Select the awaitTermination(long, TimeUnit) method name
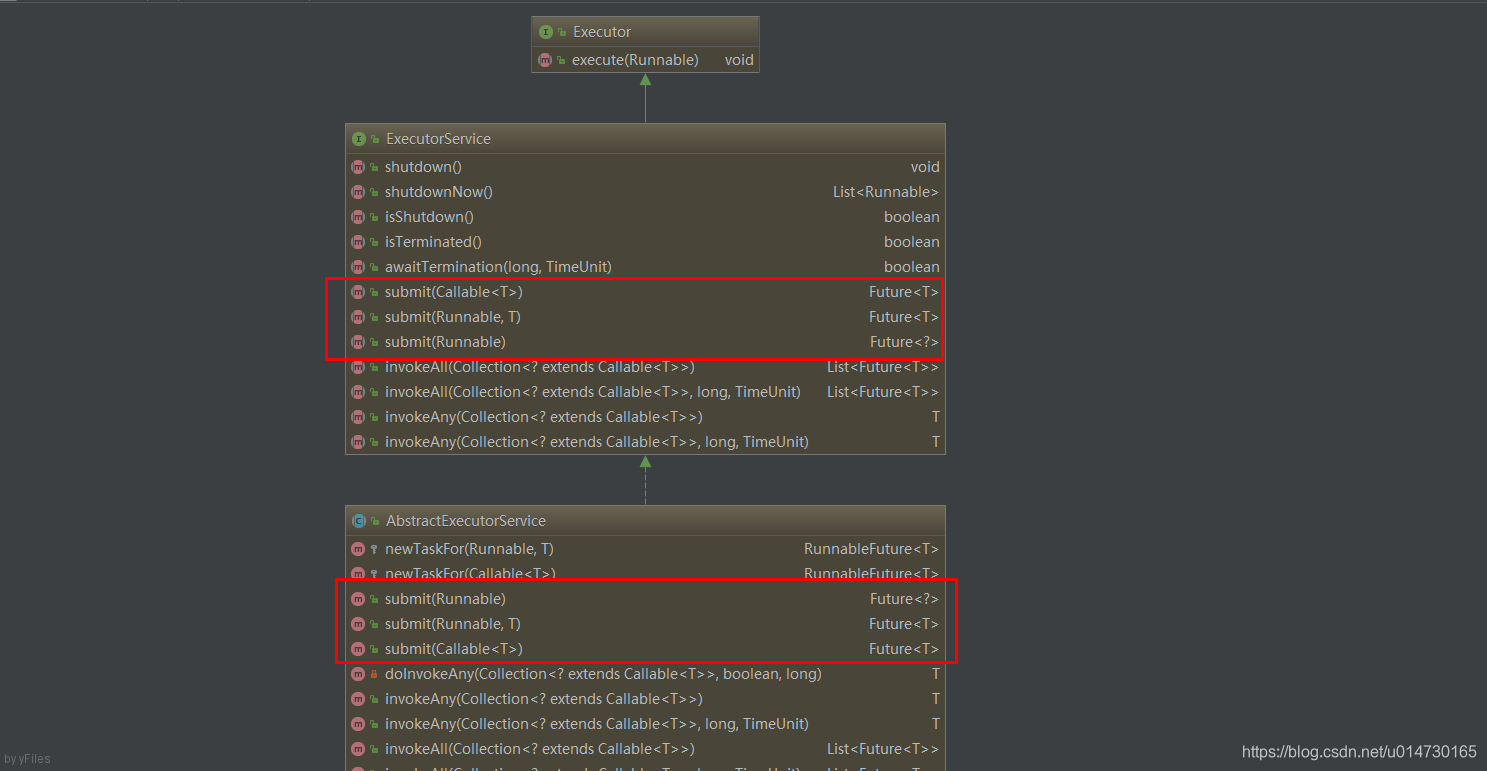 pos(498,267)
